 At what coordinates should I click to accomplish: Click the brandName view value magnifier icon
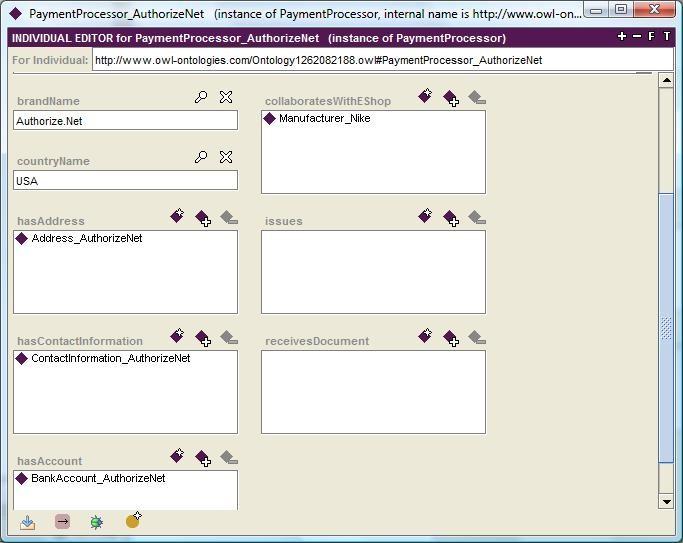click(201, 97)
